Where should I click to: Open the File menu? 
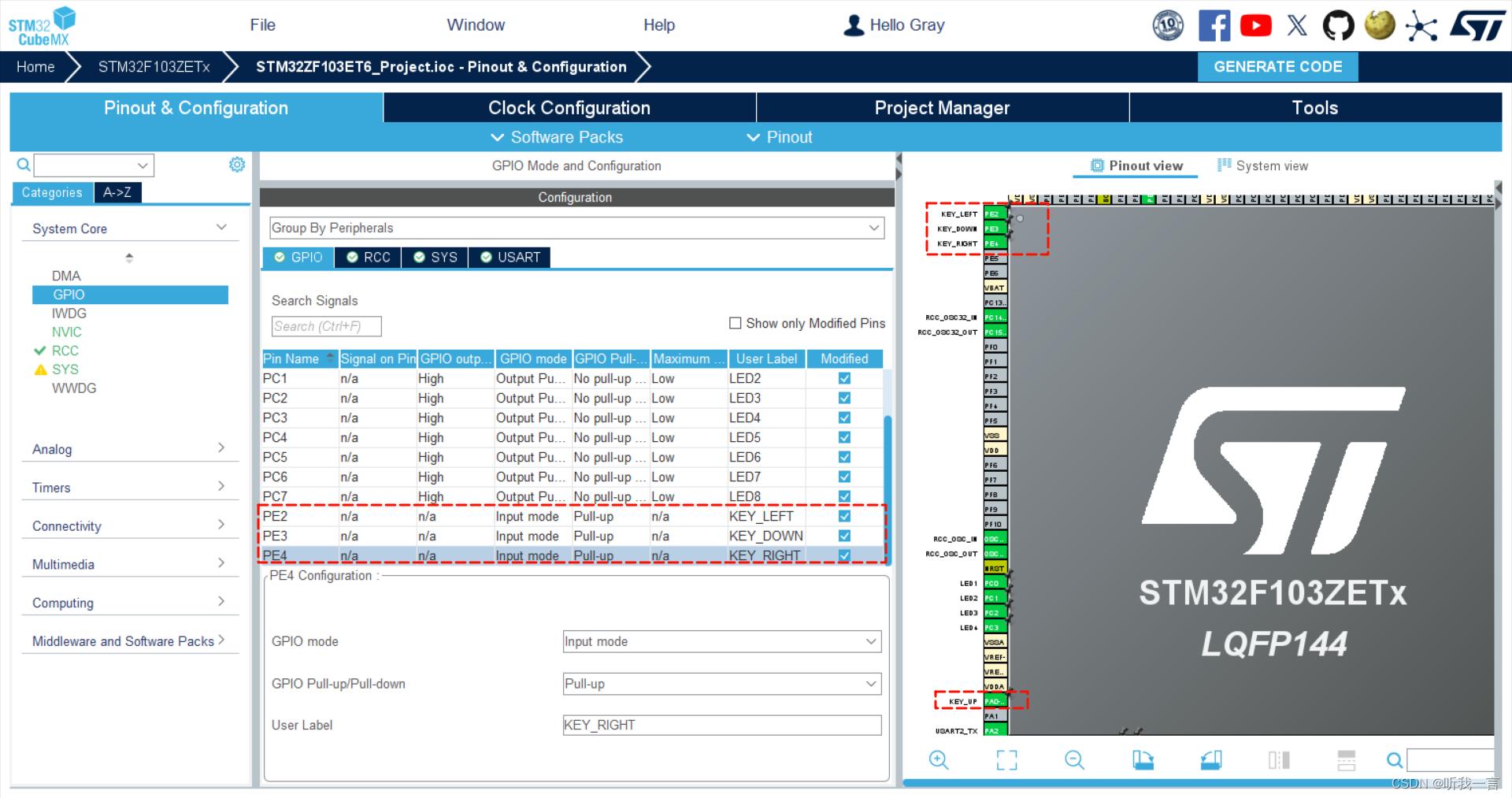[262, 25]
